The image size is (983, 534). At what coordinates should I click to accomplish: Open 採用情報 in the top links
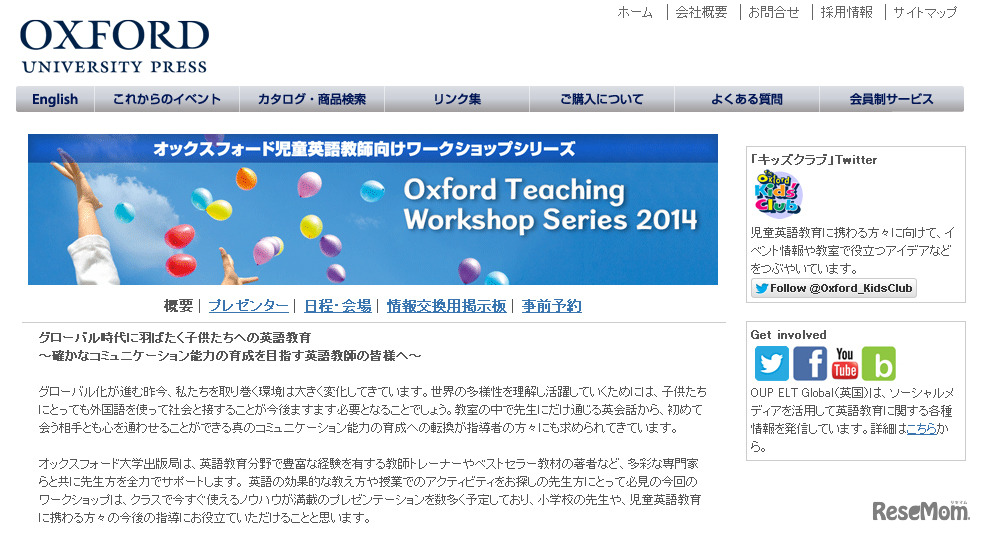(x=846, y=12)
